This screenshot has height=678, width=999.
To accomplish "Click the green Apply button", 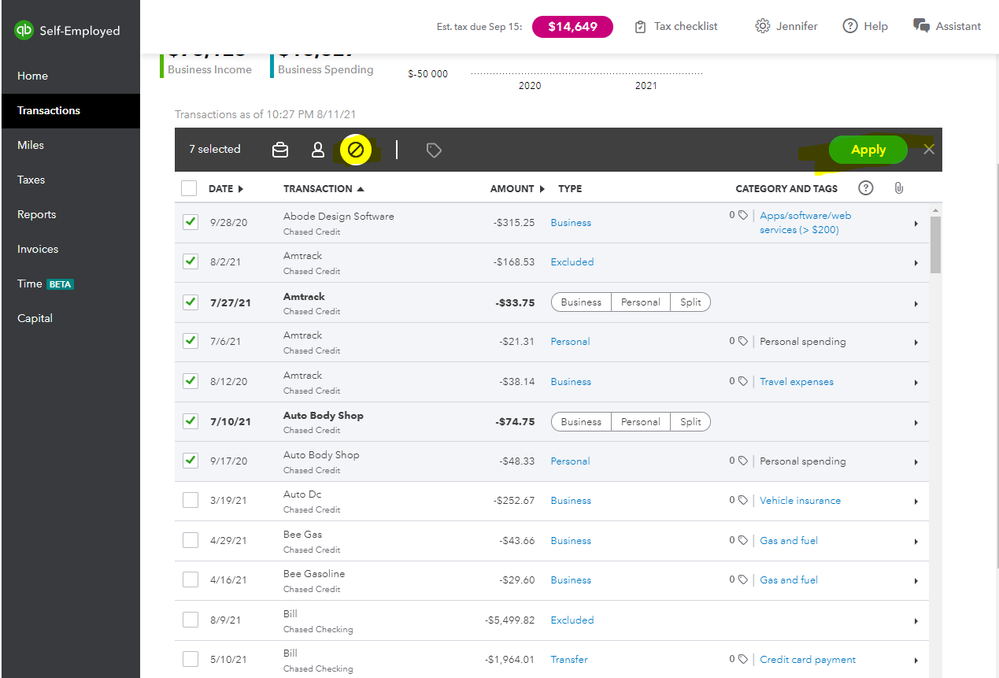I will click(x=868, y=150).
